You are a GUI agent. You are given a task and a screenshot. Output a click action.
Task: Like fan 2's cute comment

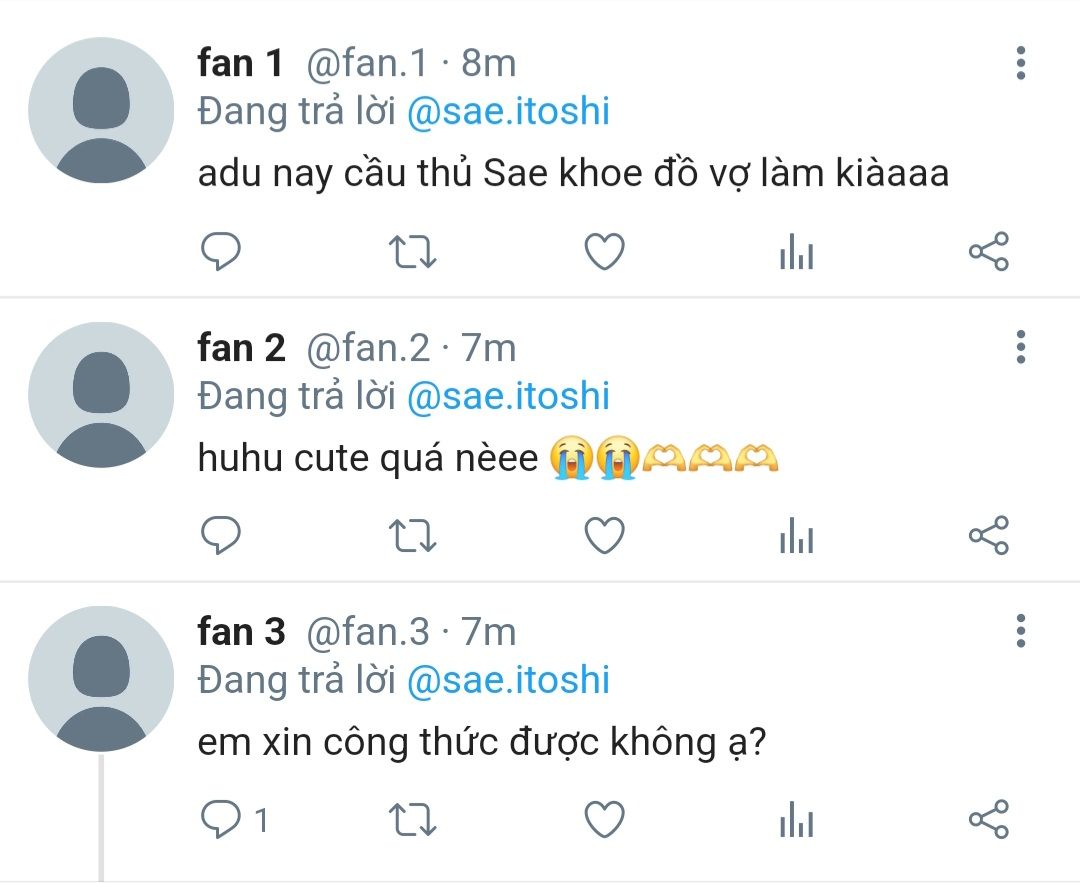pos(605,535)
